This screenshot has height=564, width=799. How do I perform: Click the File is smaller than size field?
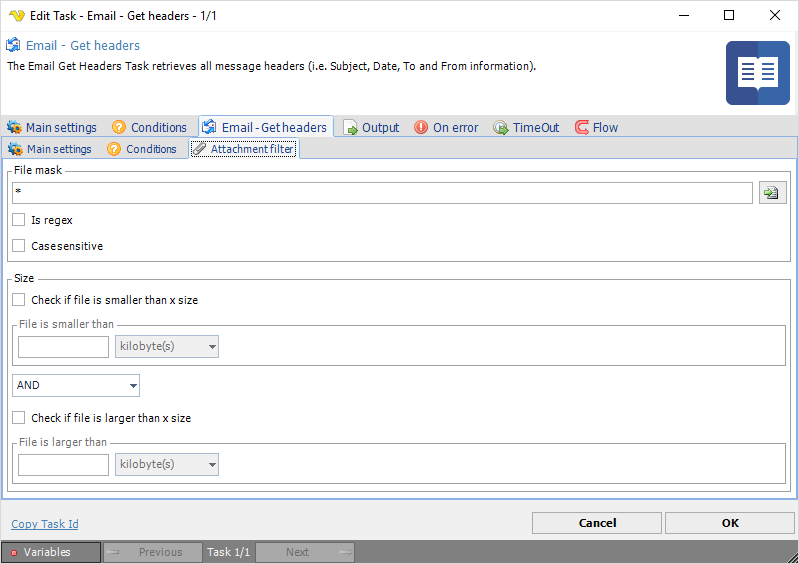tap(63, 347)
